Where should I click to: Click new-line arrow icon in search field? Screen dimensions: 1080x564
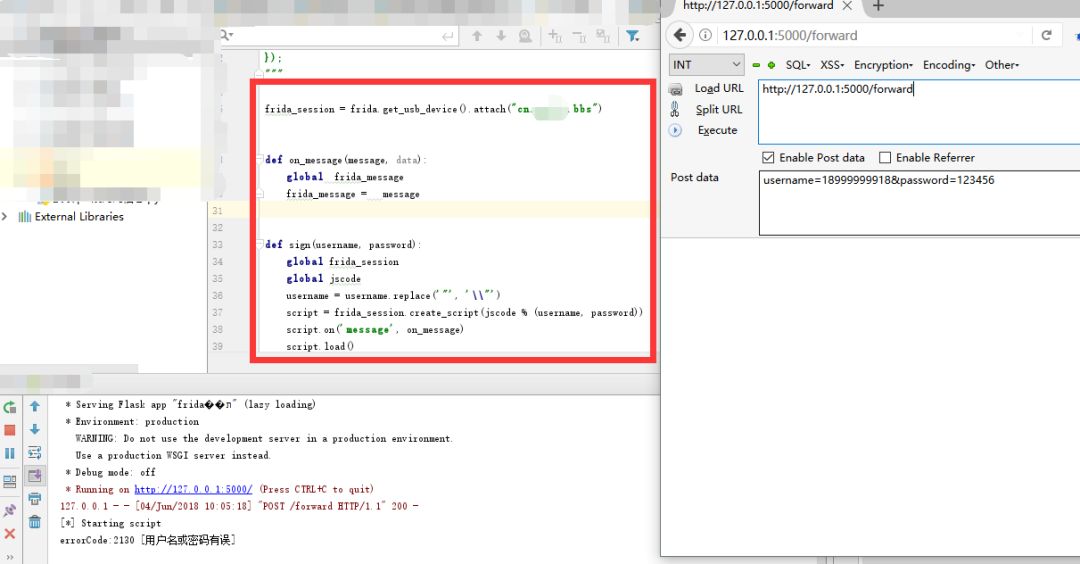click(448, 36)
